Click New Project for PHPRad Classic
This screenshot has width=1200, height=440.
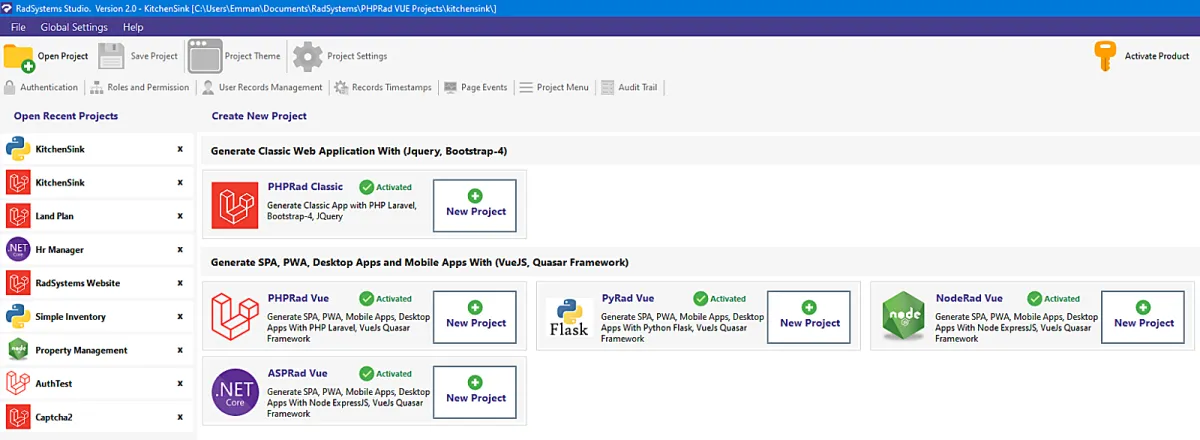475,205
